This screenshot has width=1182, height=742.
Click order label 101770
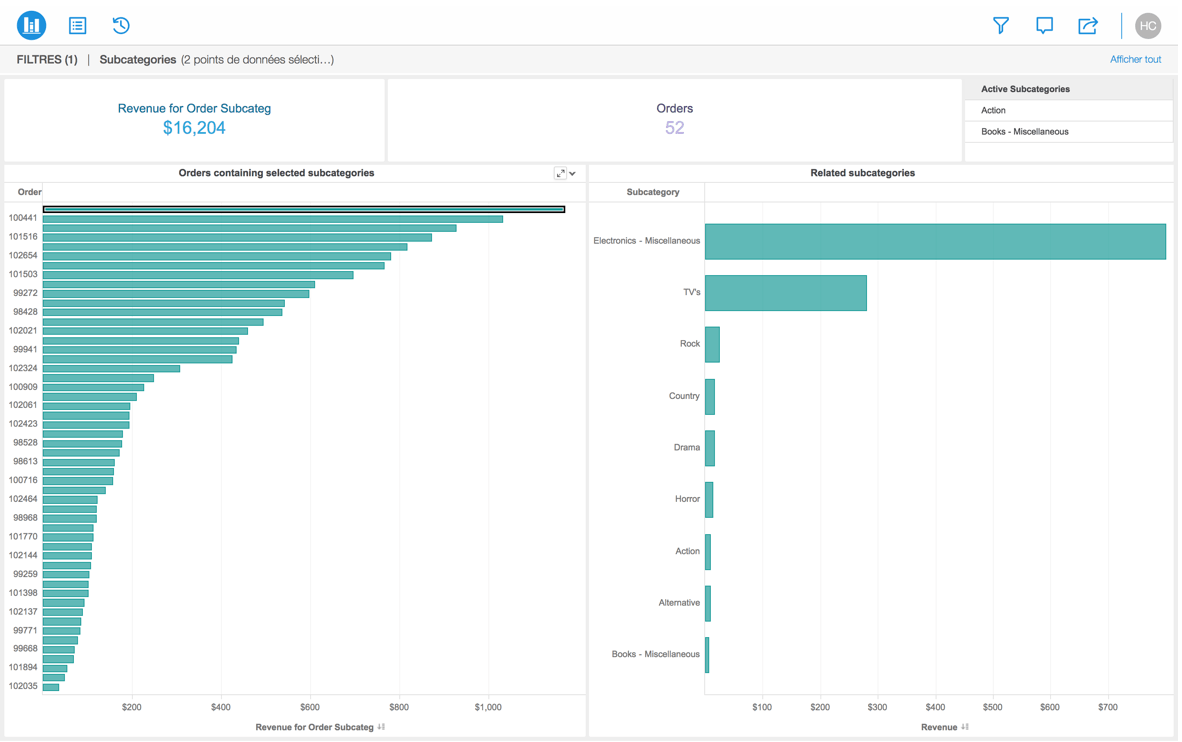click(23, 537)
